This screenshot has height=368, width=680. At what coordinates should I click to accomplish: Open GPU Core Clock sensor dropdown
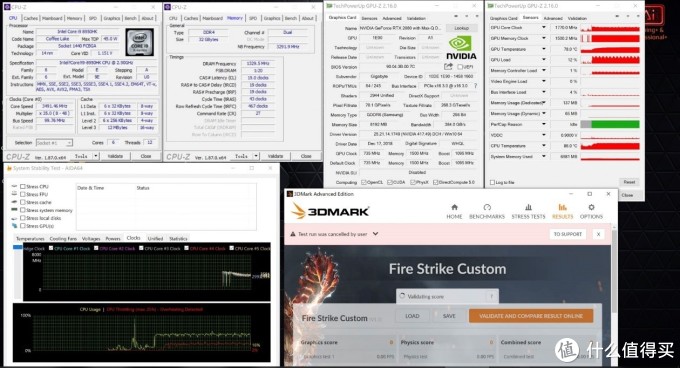pyautogui.click(x=543, y=27)
